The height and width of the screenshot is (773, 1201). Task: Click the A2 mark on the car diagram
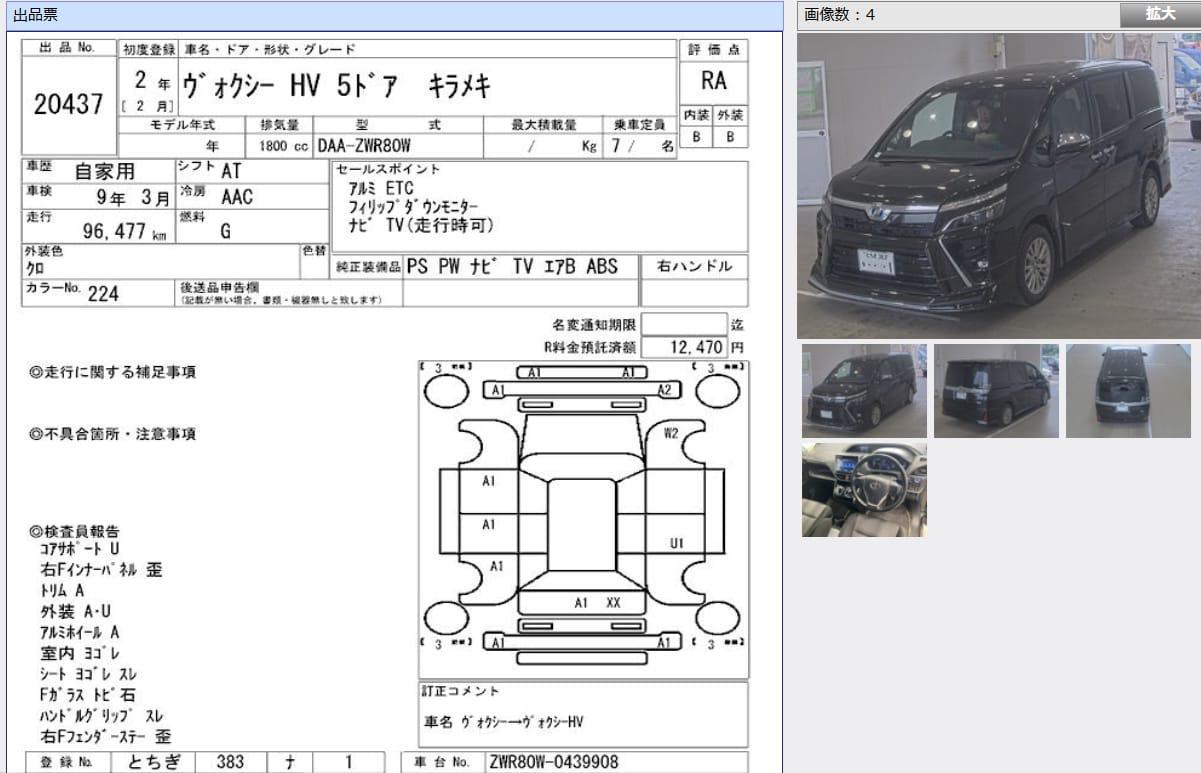(x=664, y=390)
